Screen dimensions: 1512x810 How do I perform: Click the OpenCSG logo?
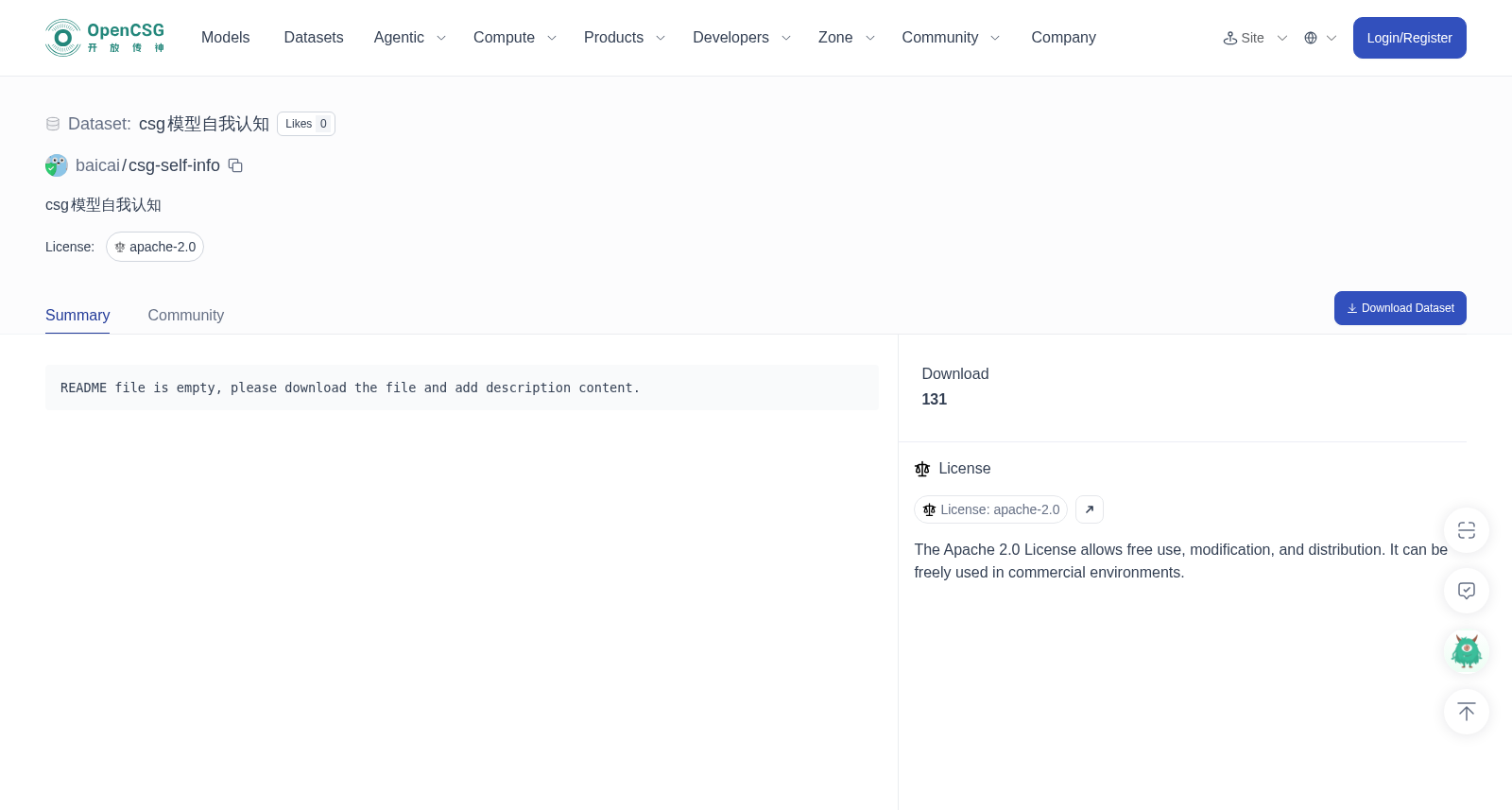[x=105, y=38]
